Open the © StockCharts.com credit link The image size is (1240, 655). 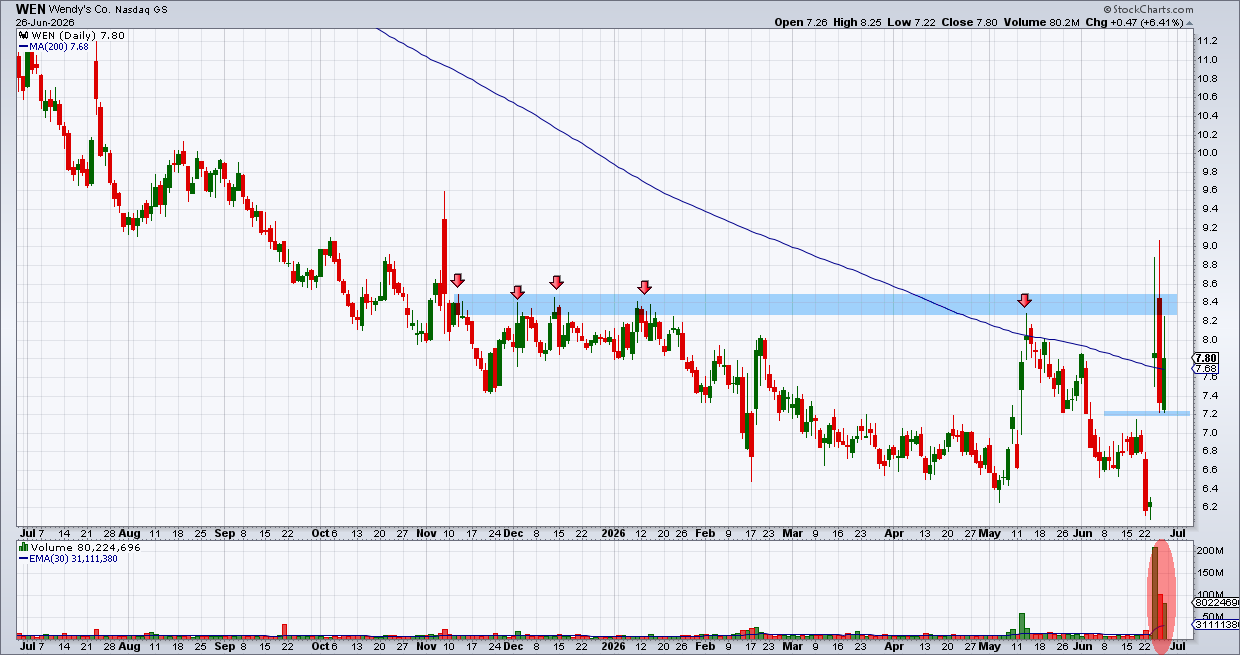(1149, 8)
